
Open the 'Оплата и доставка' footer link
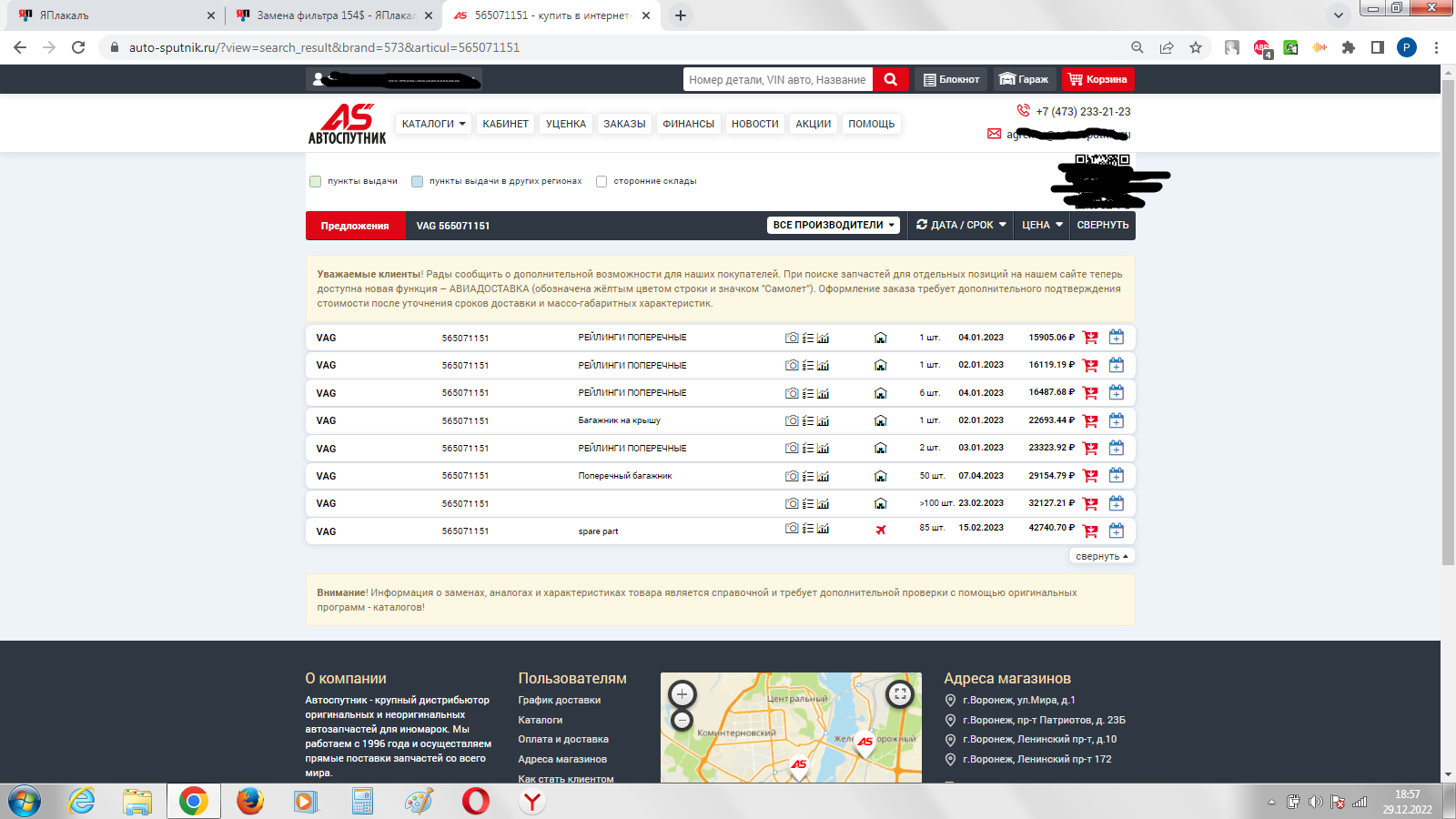563,739
